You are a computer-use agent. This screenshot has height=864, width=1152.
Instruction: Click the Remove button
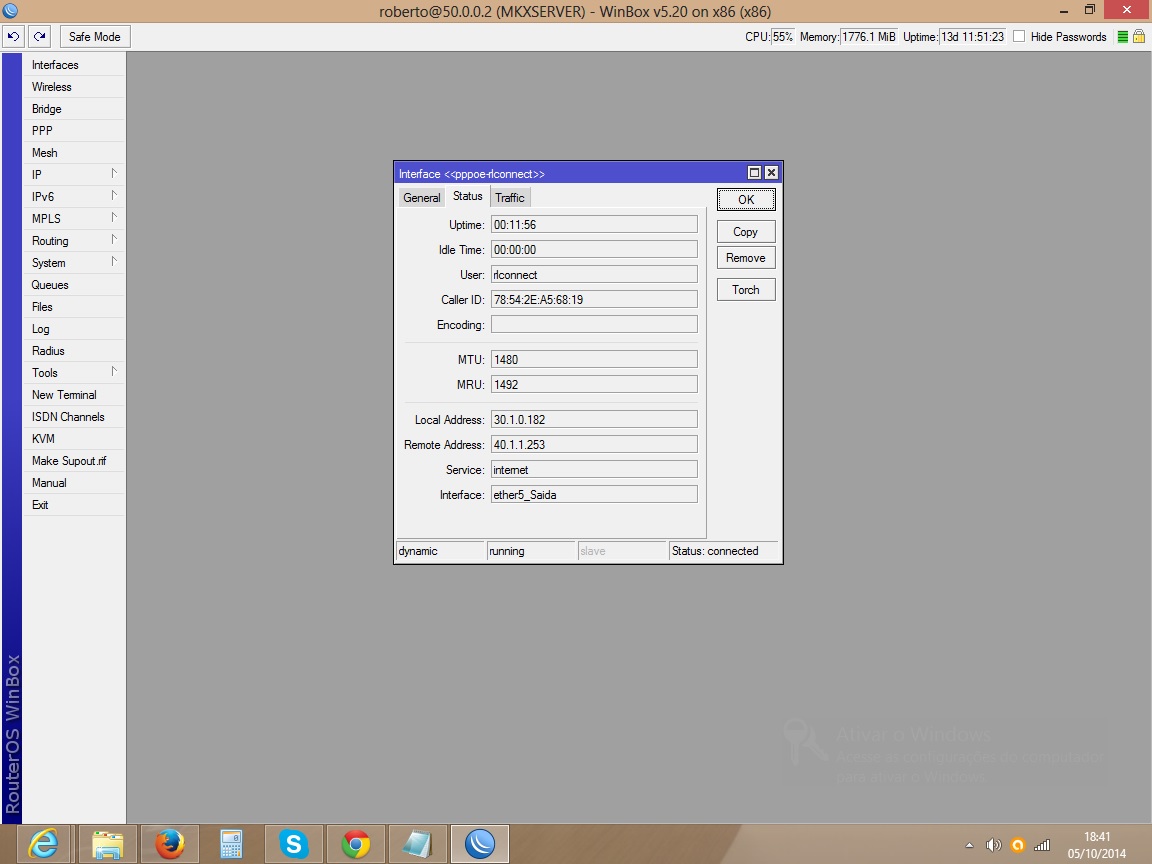click(746, 258)
